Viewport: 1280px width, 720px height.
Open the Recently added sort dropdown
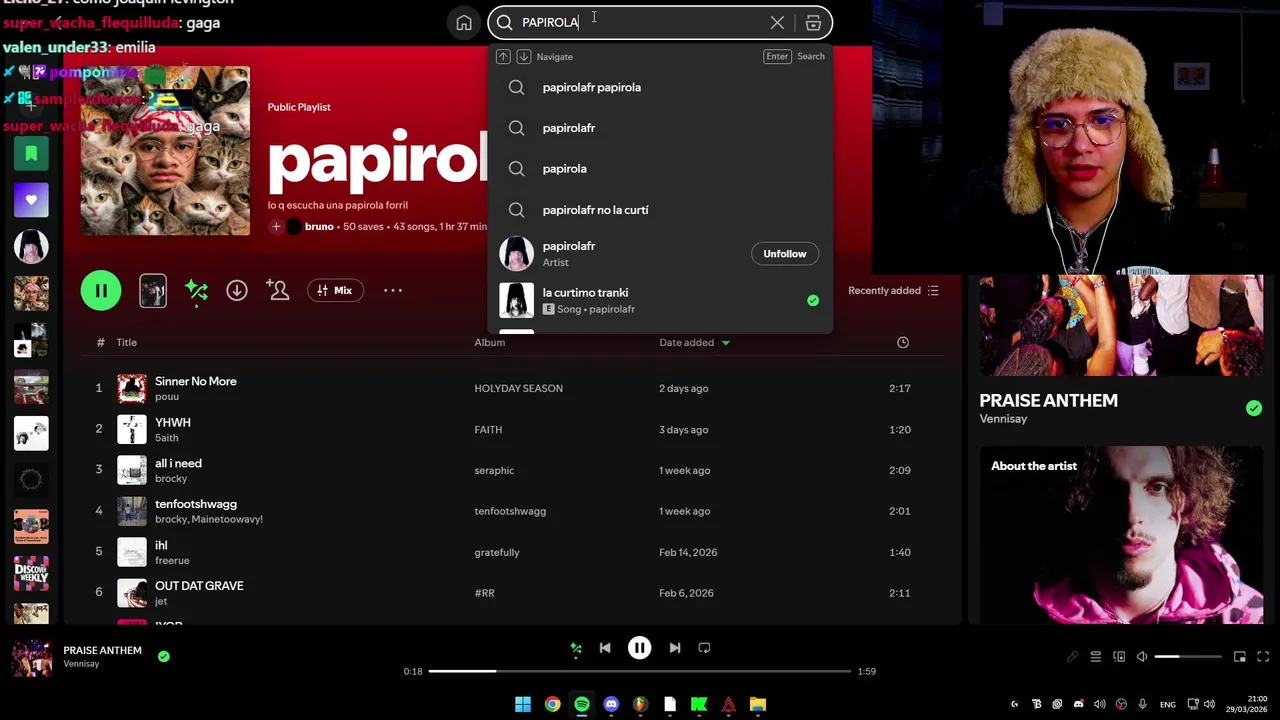(x=893, y=290)
